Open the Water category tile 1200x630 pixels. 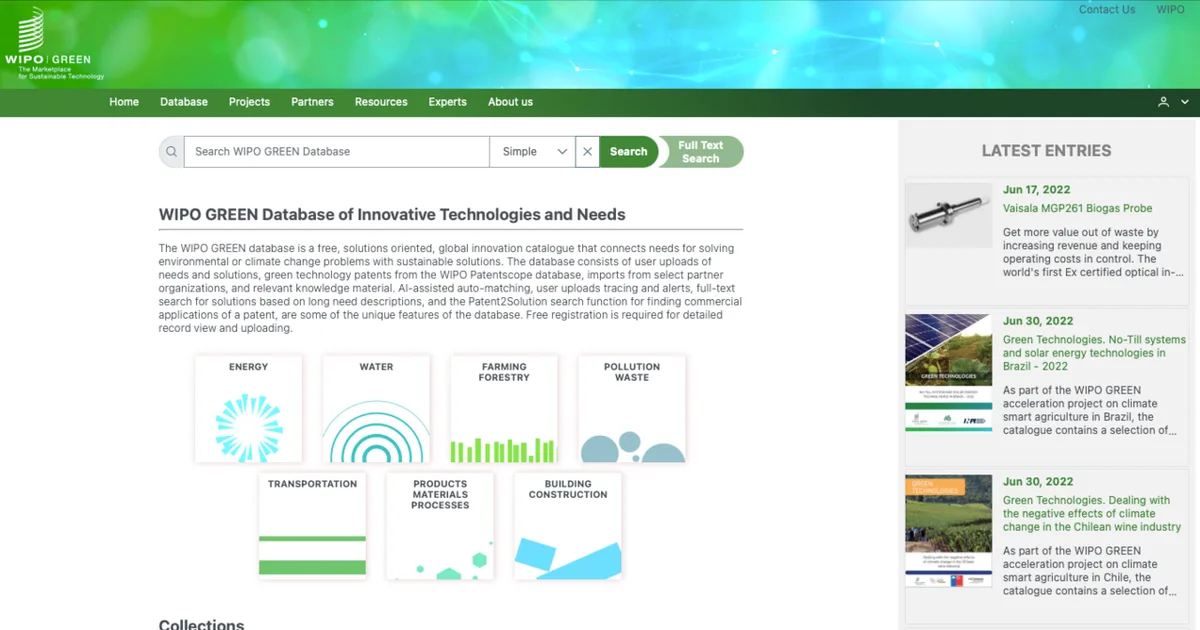click(x=376, y=409)
